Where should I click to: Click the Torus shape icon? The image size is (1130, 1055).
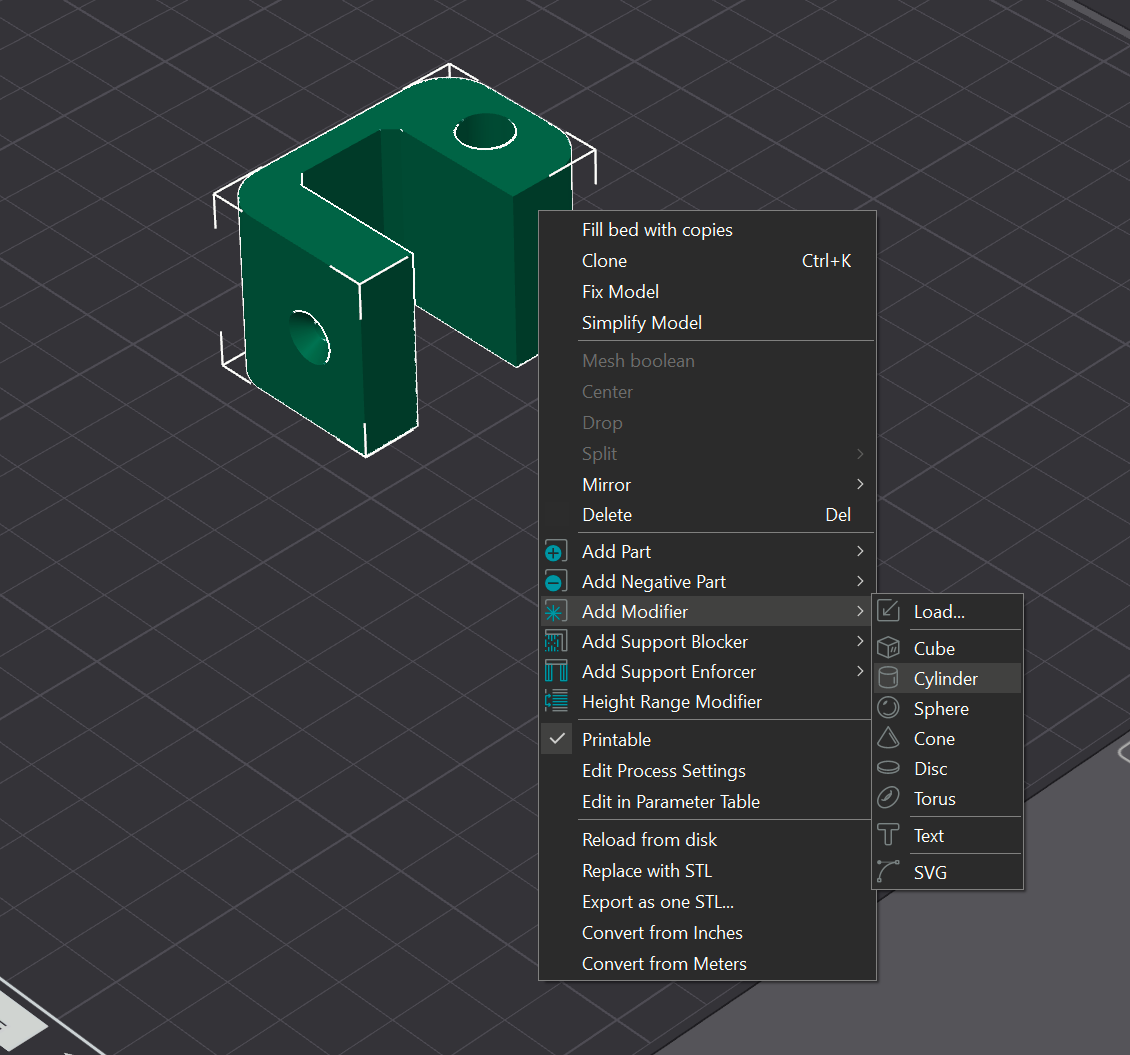coord(889,798)
